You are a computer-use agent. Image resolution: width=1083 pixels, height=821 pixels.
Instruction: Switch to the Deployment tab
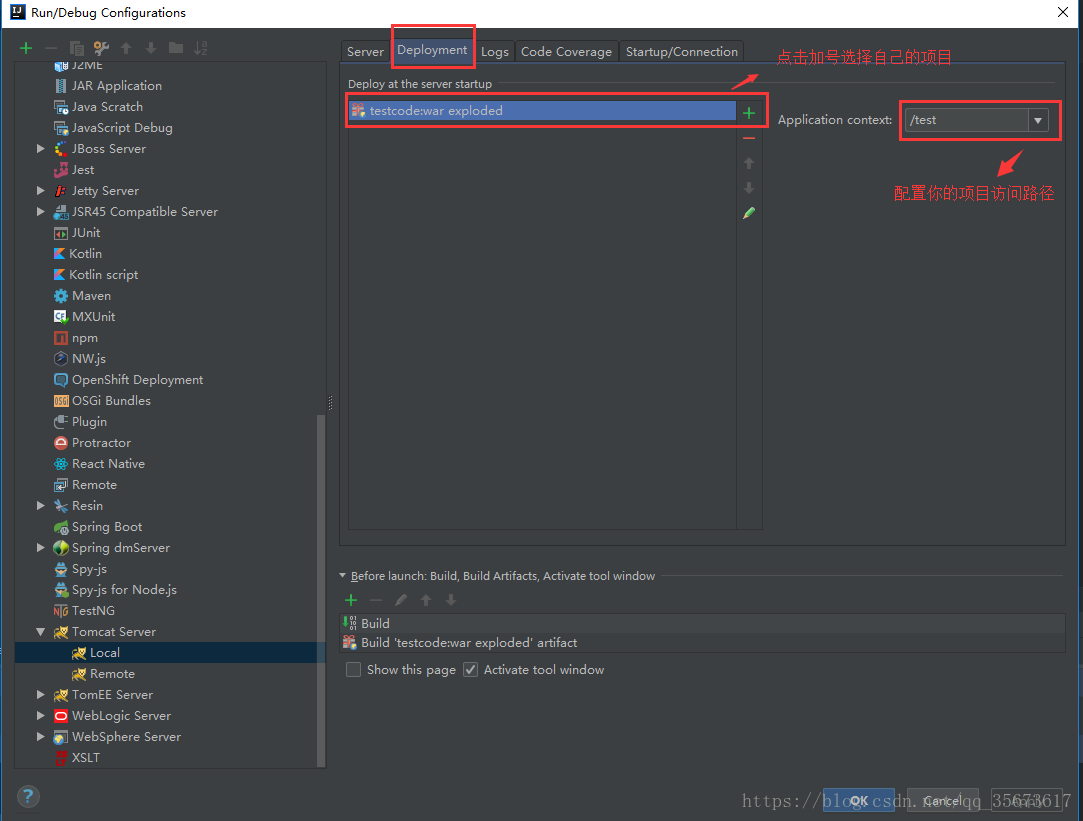[432, 50]
